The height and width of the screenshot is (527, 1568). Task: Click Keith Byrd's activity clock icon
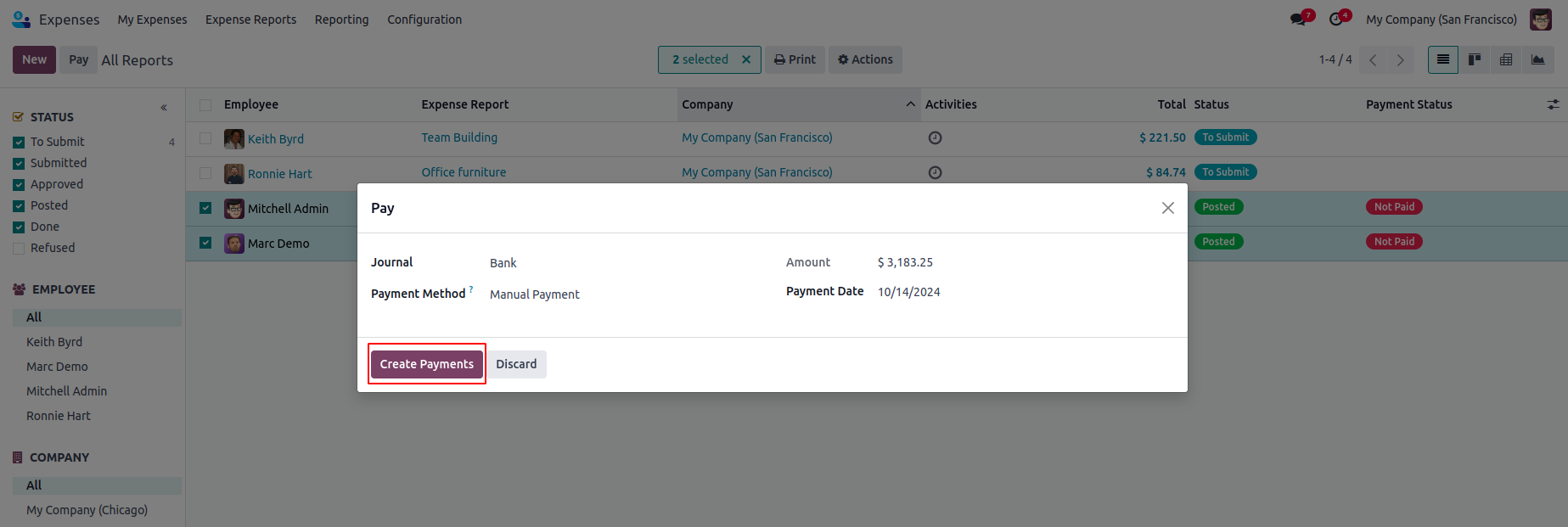(935, 138)
